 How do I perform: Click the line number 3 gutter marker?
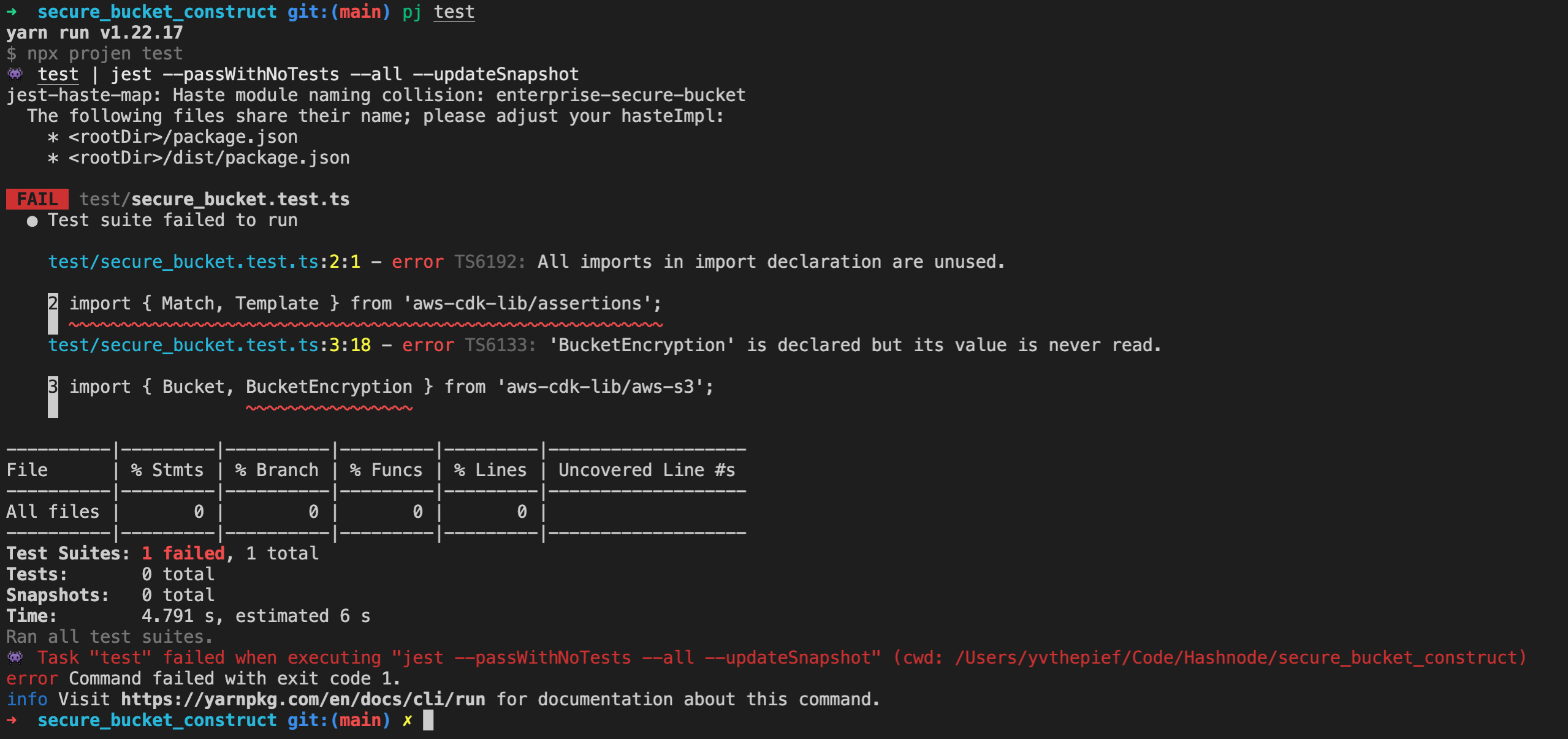pos(53,387)
